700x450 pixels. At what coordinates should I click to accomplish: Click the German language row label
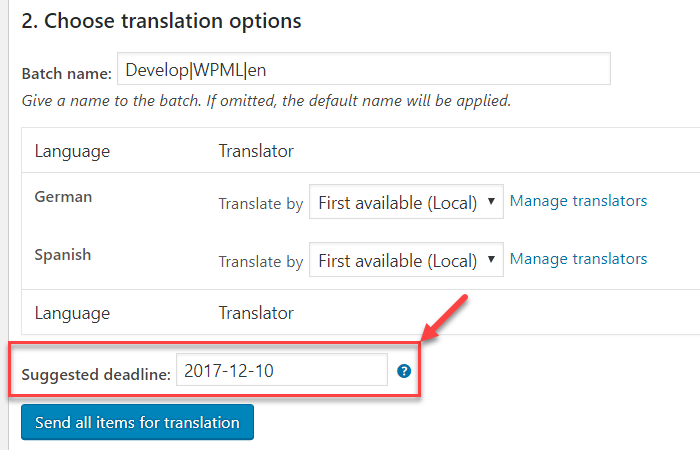coord(63,196)
